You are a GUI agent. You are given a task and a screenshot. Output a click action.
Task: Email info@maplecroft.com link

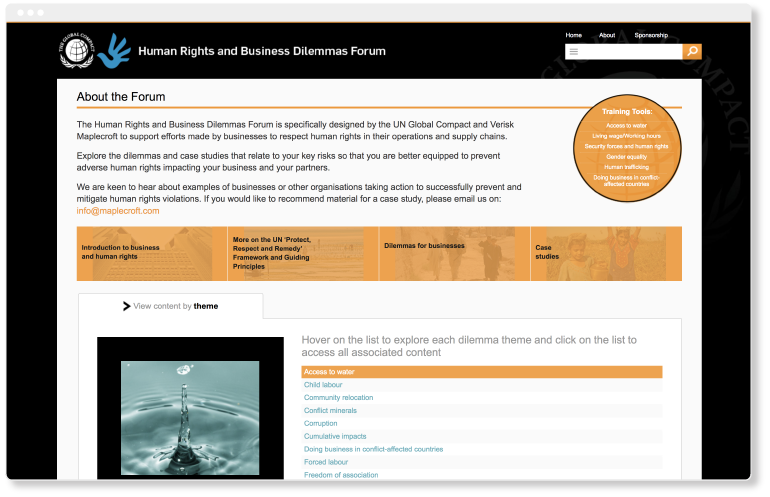118,211
